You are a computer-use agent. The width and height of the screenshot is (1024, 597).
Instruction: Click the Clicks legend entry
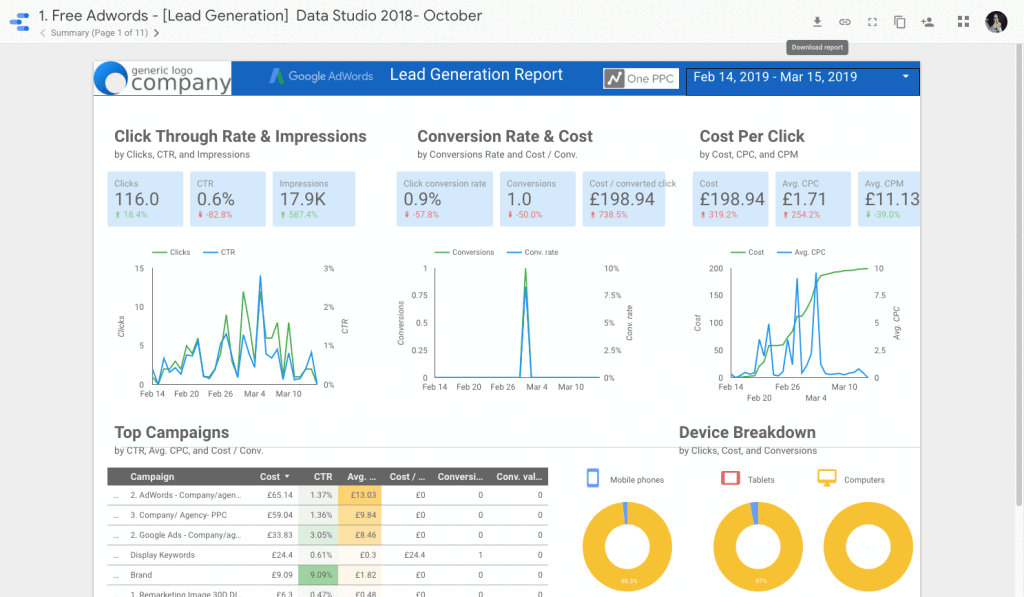click(x=171, y=252)
